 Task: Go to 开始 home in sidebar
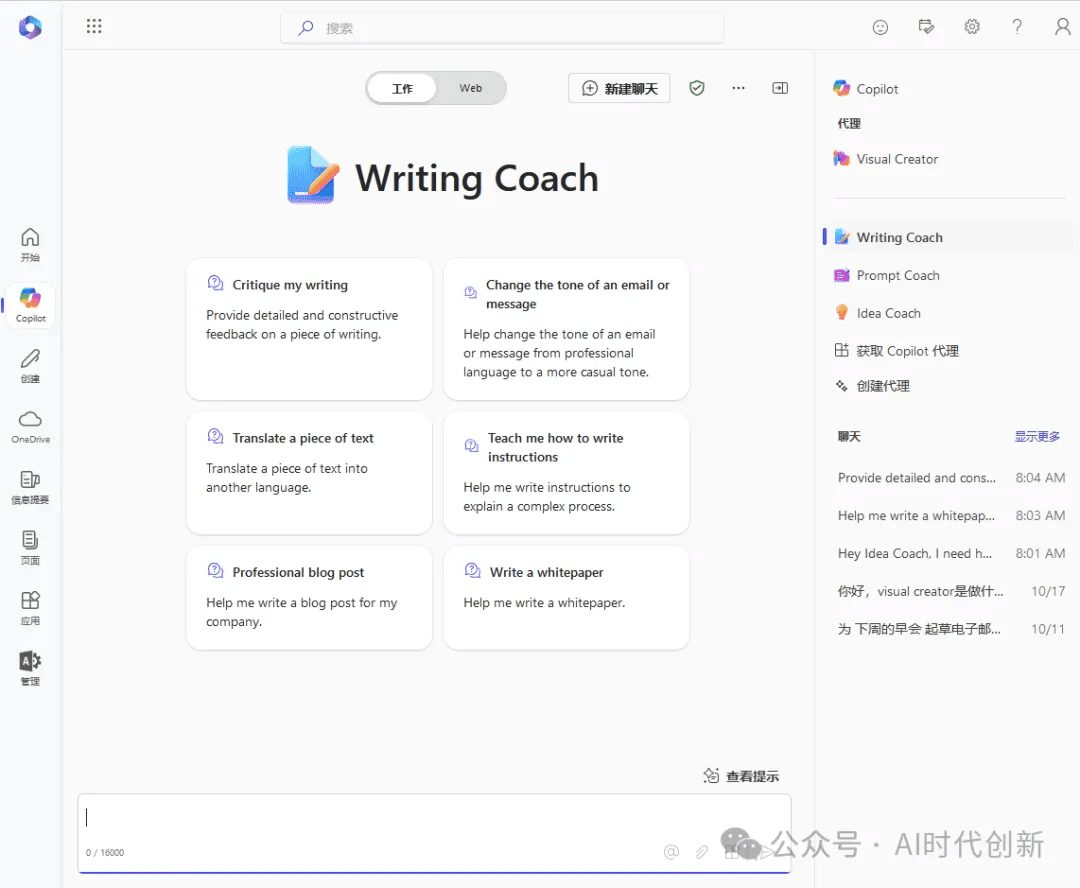30,245
